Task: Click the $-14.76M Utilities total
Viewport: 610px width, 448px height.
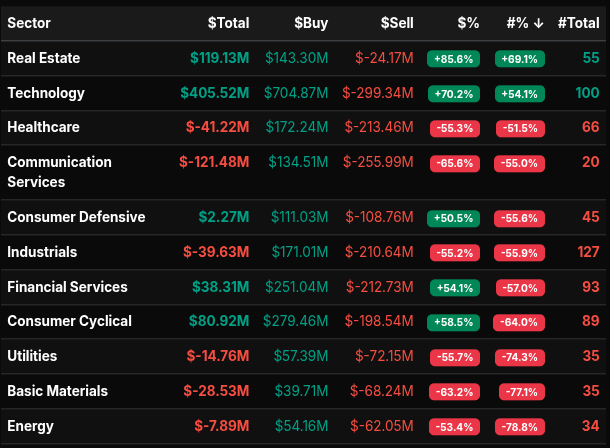Action: point(218,356)
